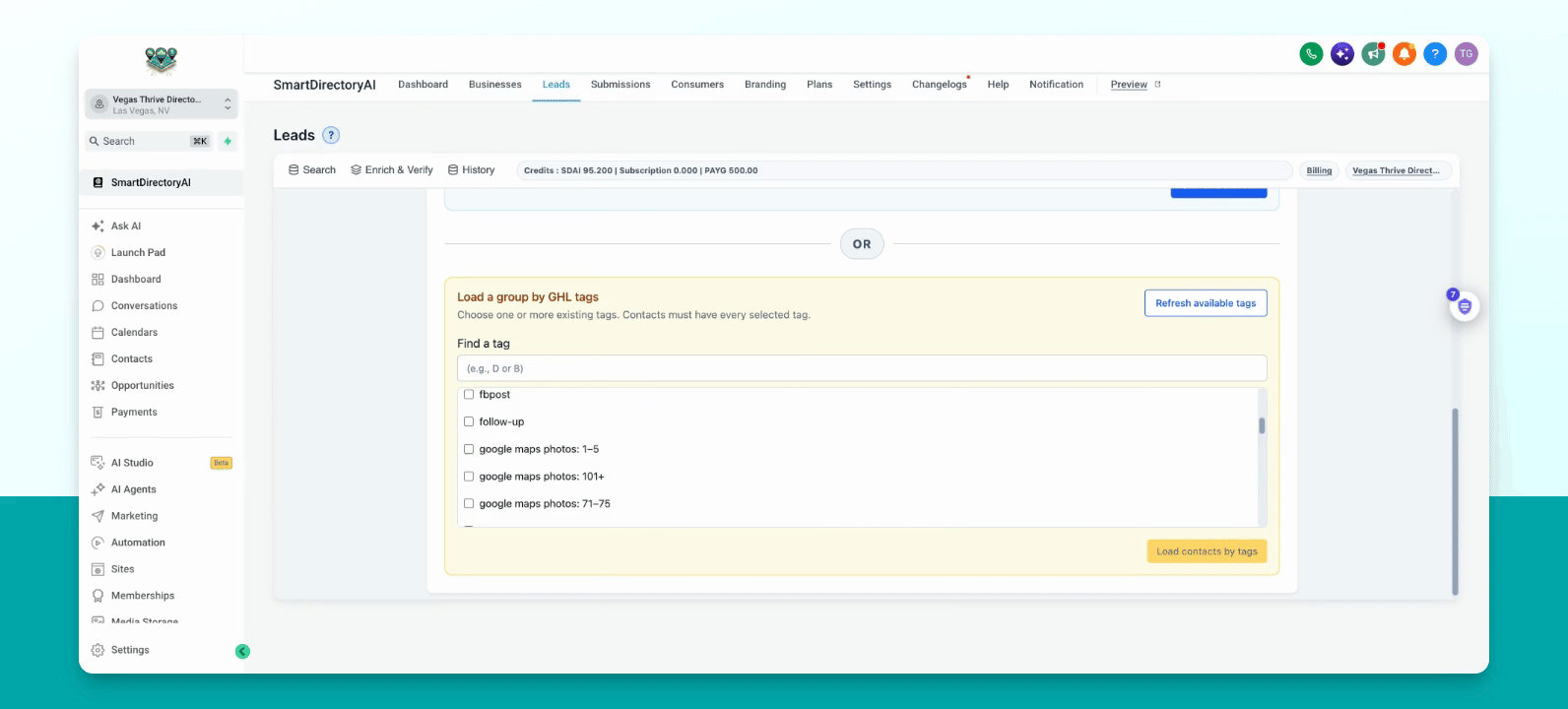This screenshot has width=1568, height=709.
Task: Click the blue question mark help icon
Action: pyautogui.click(x=1435, y=54)
